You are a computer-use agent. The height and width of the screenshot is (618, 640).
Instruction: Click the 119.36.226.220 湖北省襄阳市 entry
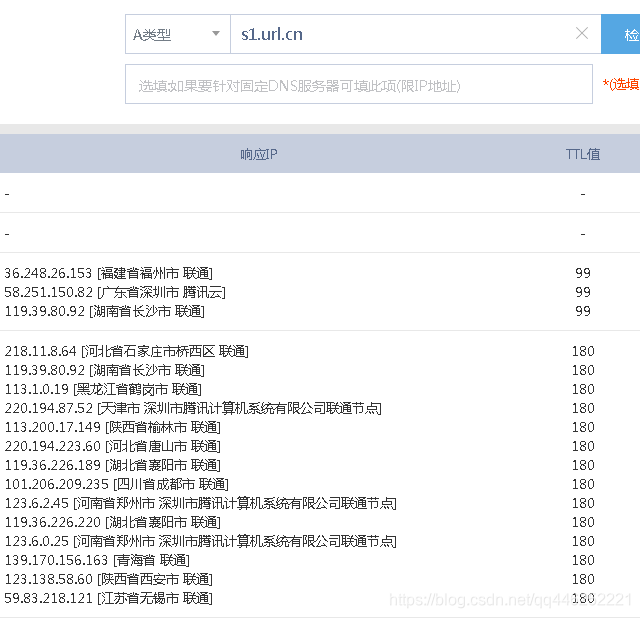pyautogui.click(x=112, y=522)
